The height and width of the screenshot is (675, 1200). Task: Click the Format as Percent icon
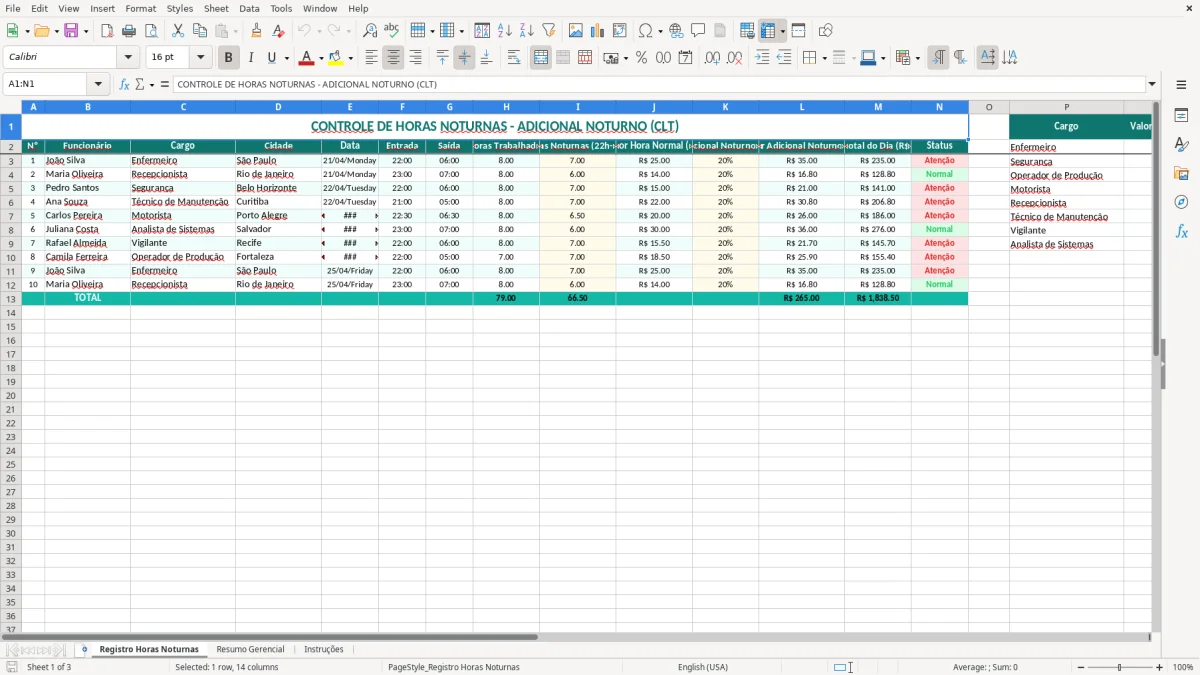click(x=642, y=58)
